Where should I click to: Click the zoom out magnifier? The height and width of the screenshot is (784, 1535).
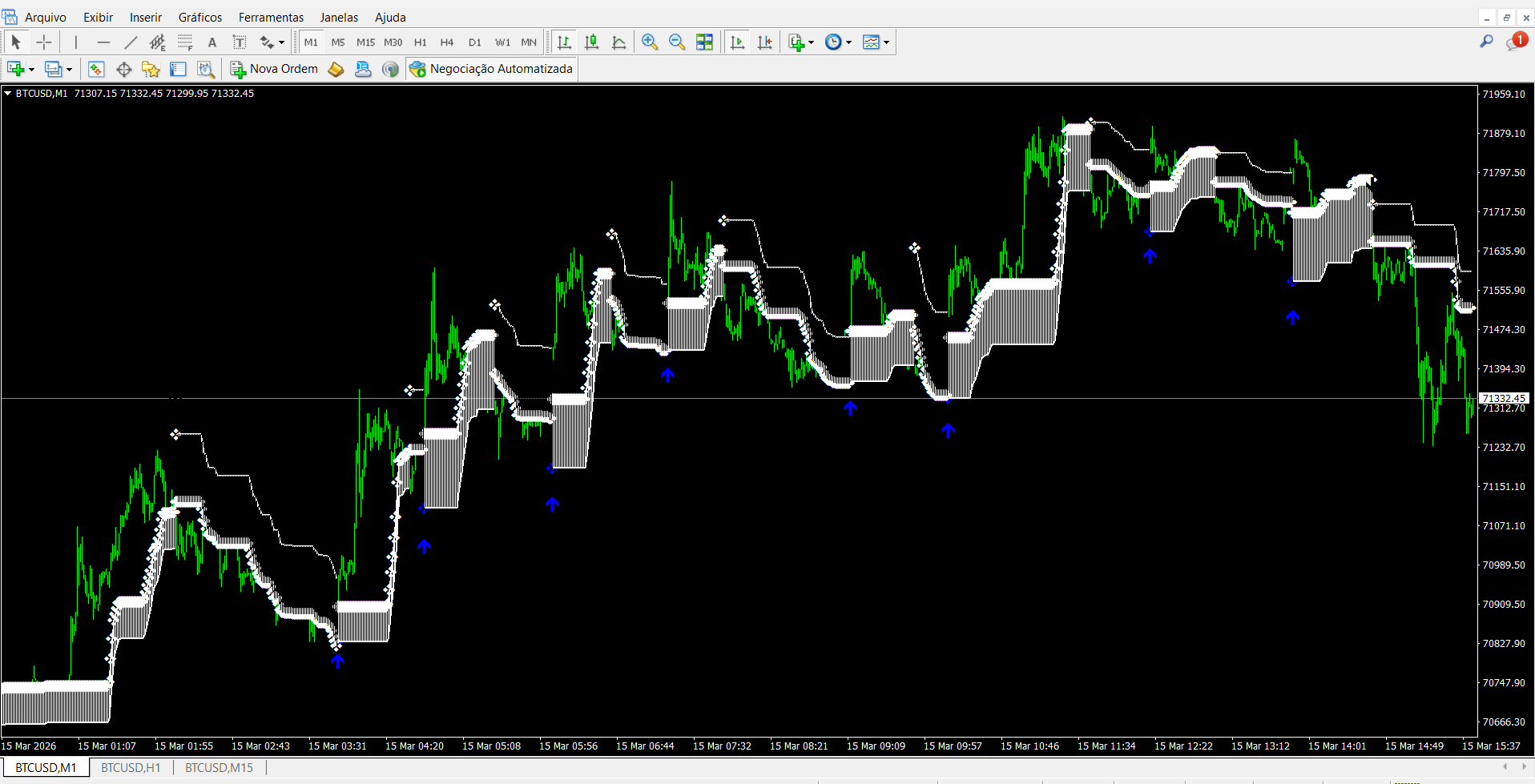coord(677,42)
